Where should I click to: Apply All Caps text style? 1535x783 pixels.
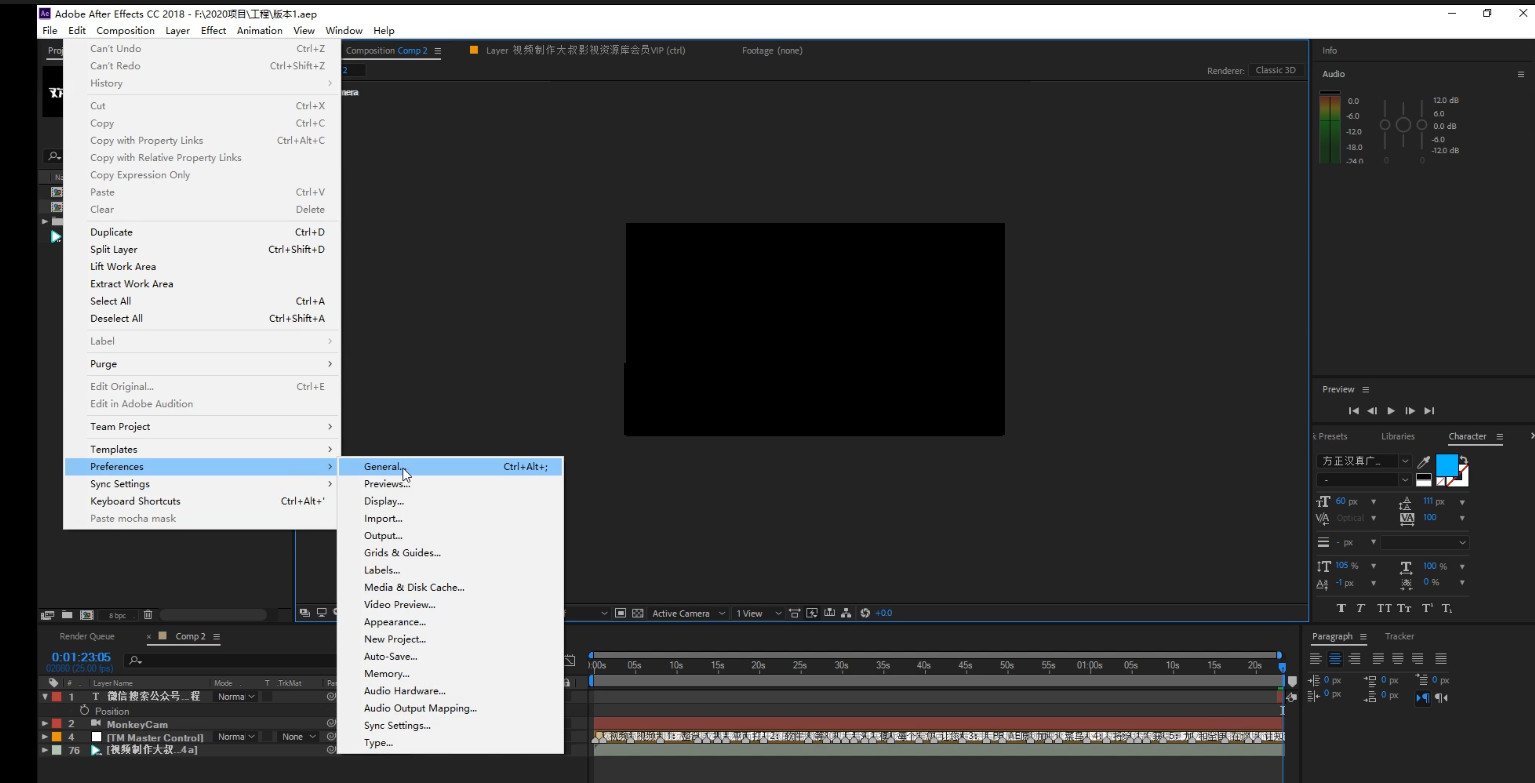[1384, 608]
